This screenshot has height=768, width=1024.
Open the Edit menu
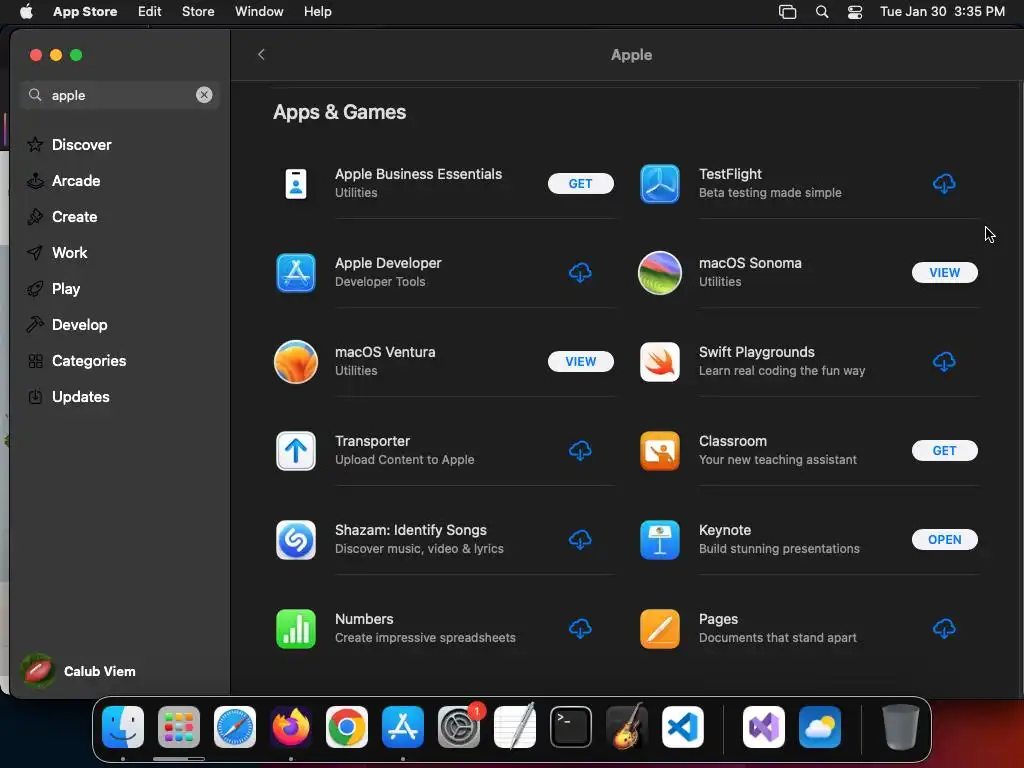[150, 11]
